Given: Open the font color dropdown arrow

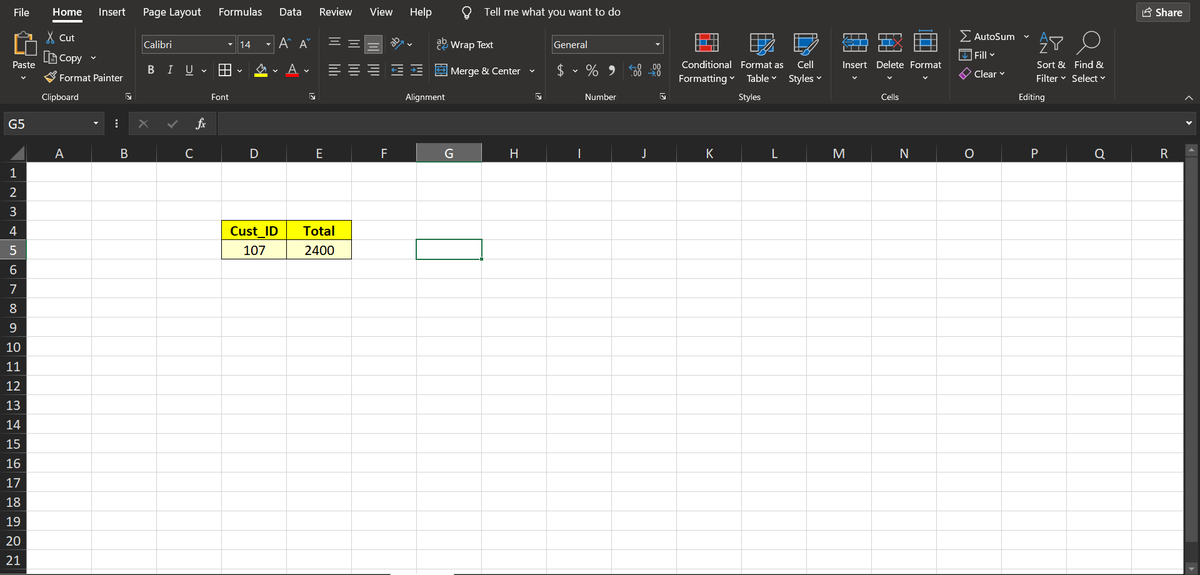Looking at the screenshot, I should point(306,71).
